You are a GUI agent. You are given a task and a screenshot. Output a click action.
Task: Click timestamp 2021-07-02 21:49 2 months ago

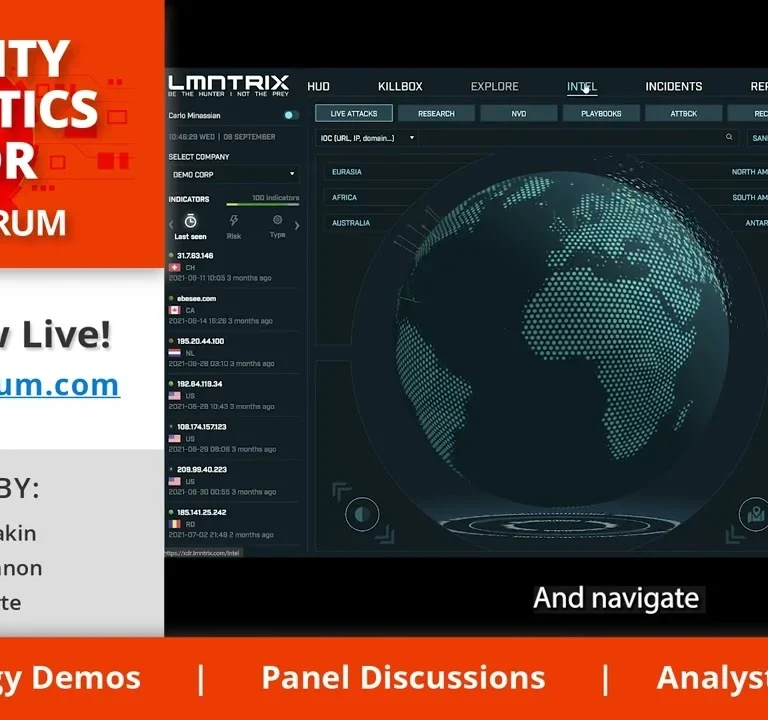pos(221,534)
